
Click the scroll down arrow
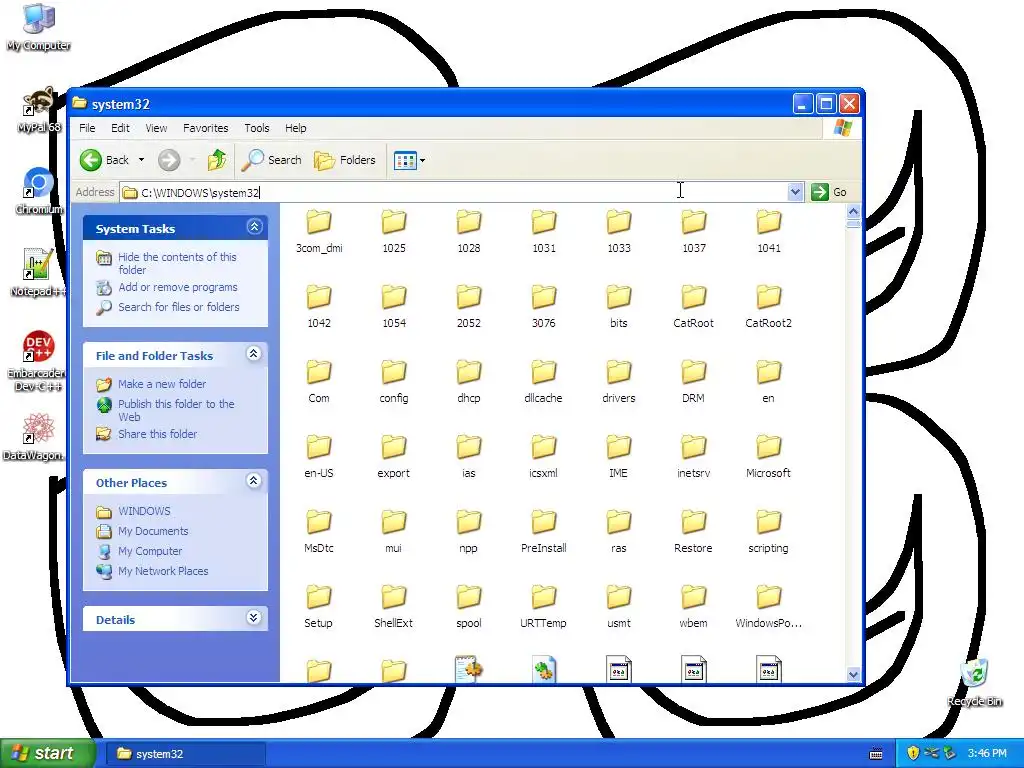(853, 674)
